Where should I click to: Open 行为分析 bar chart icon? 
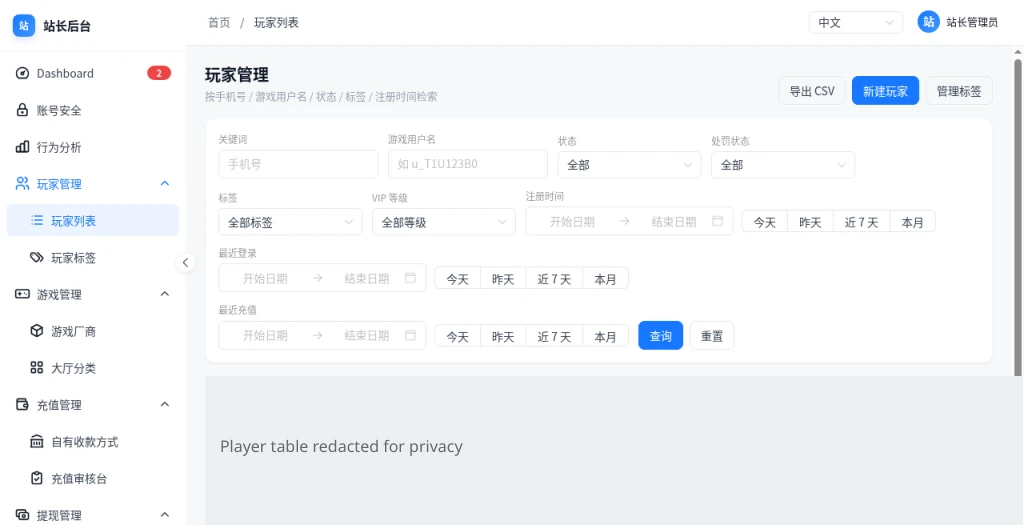click(23, 147)
